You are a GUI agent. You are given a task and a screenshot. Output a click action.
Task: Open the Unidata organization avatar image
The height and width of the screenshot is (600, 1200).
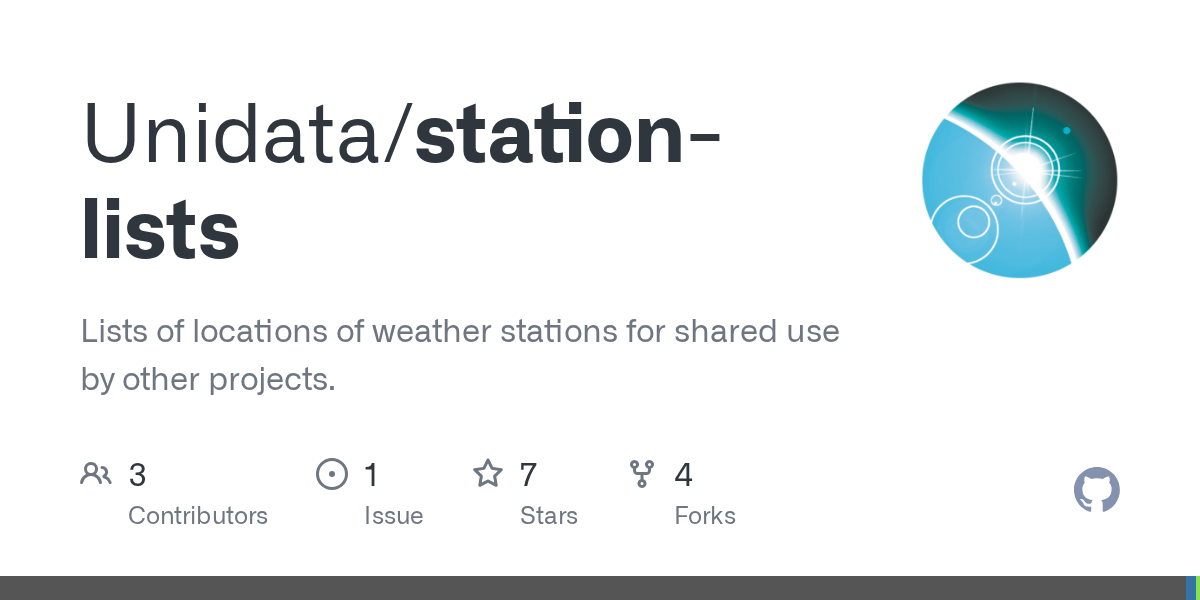click(x=1019, y=180)
